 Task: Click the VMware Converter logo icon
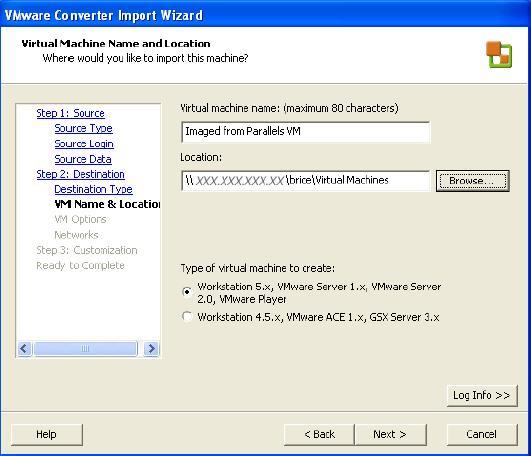pyautogui.click(x=499, y=55)
